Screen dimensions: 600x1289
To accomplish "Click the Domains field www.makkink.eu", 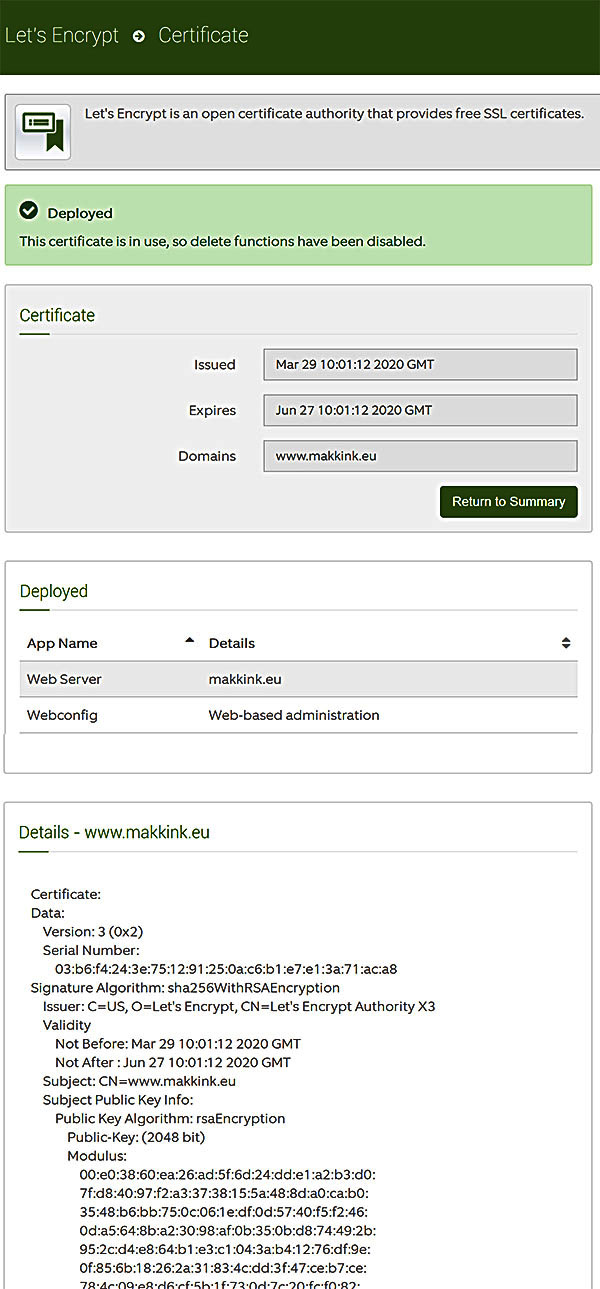I will click(420, 456).
